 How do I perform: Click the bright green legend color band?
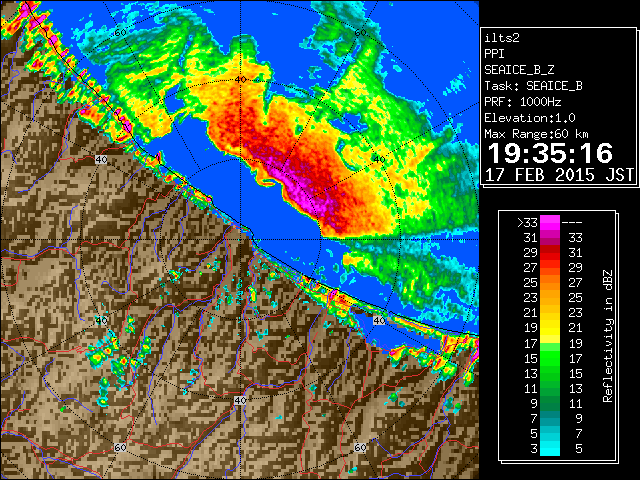click(x=550, y=358)
